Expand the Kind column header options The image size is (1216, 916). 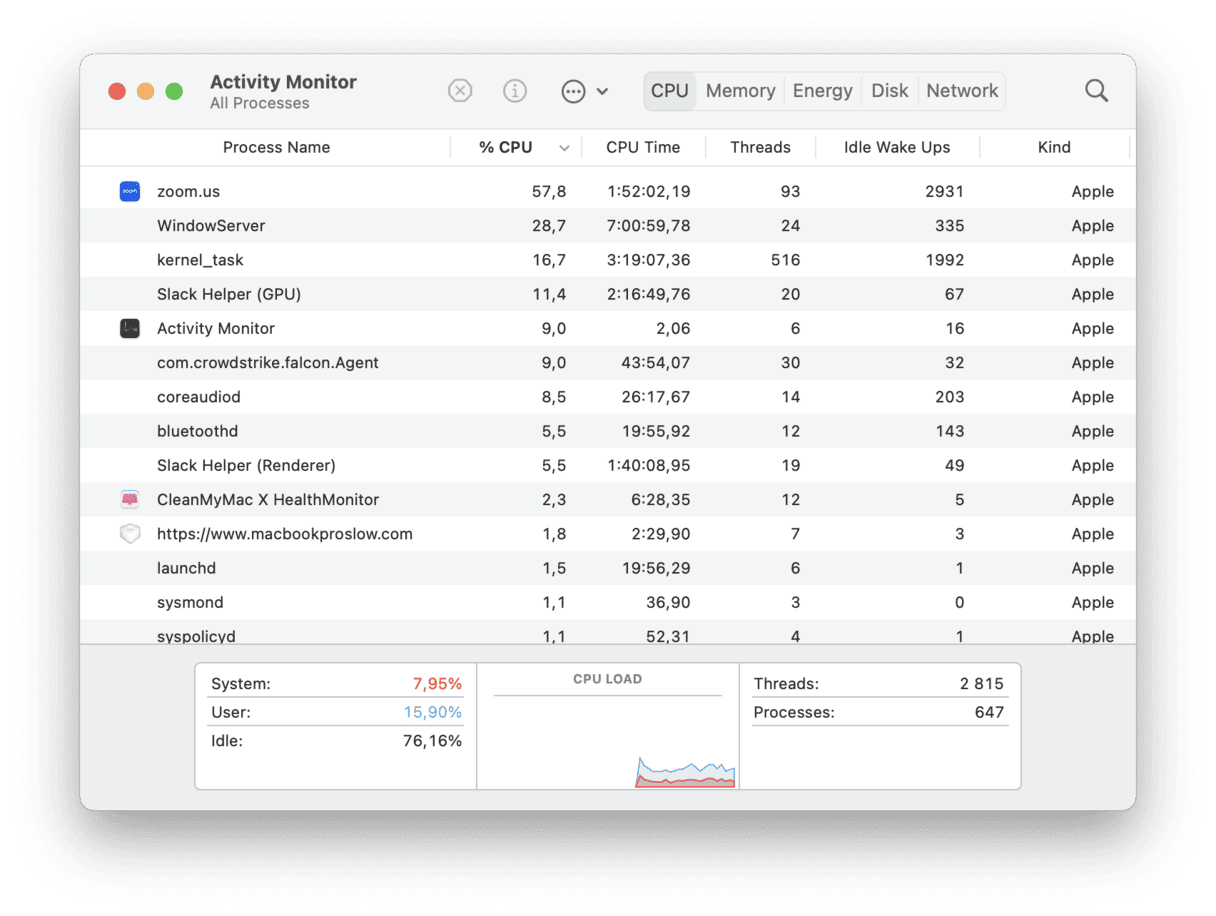(1055, 147)
